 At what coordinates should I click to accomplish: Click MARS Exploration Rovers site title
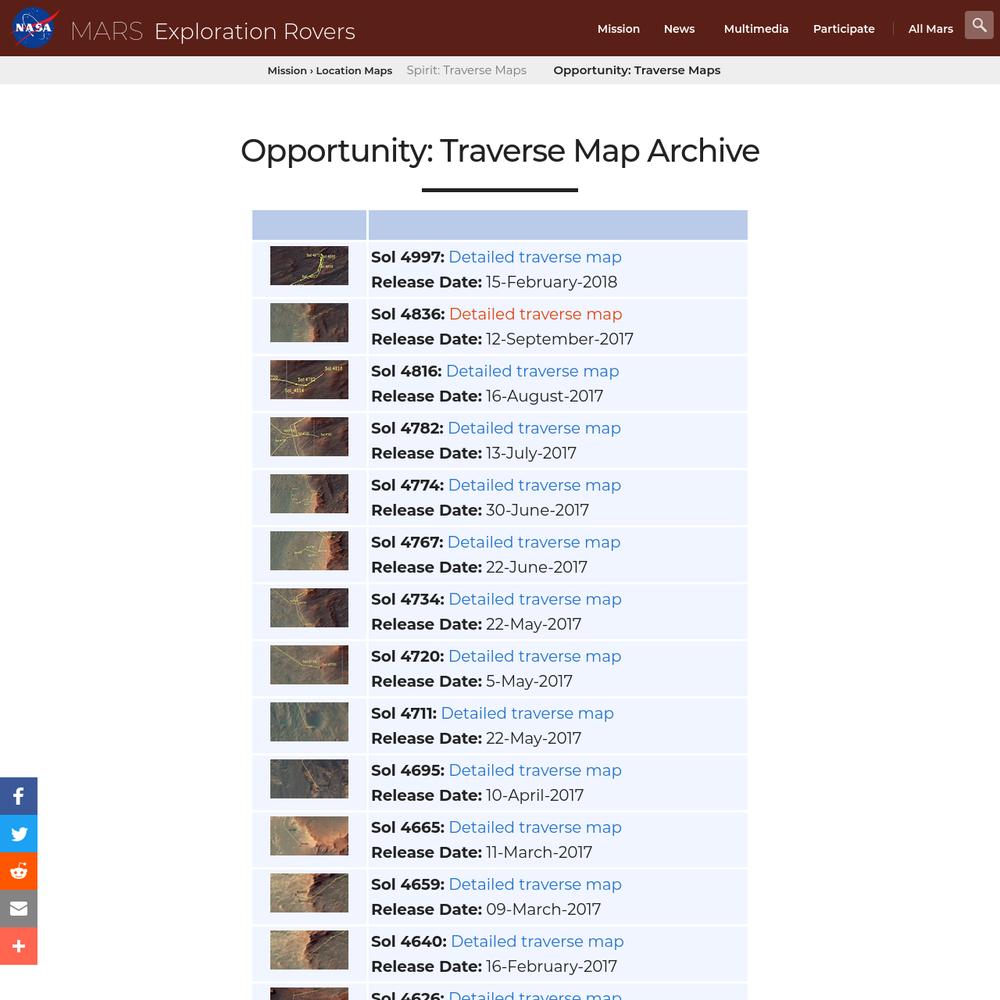tap(212, 31)
